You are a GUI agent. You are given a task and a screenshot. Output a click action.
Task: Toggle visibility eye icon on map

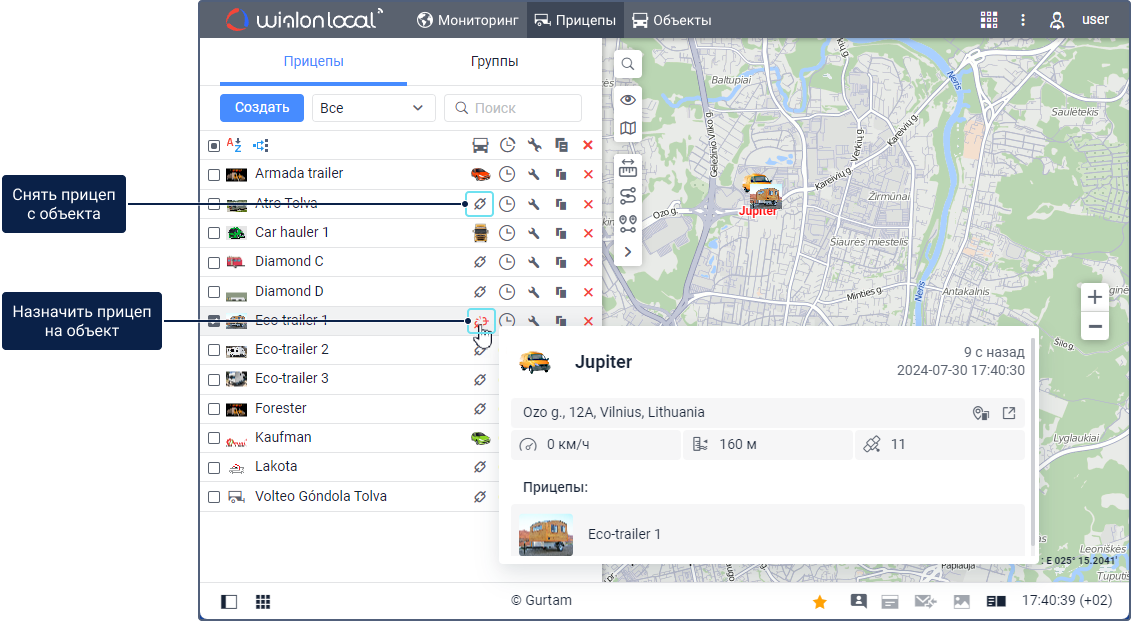628,100
